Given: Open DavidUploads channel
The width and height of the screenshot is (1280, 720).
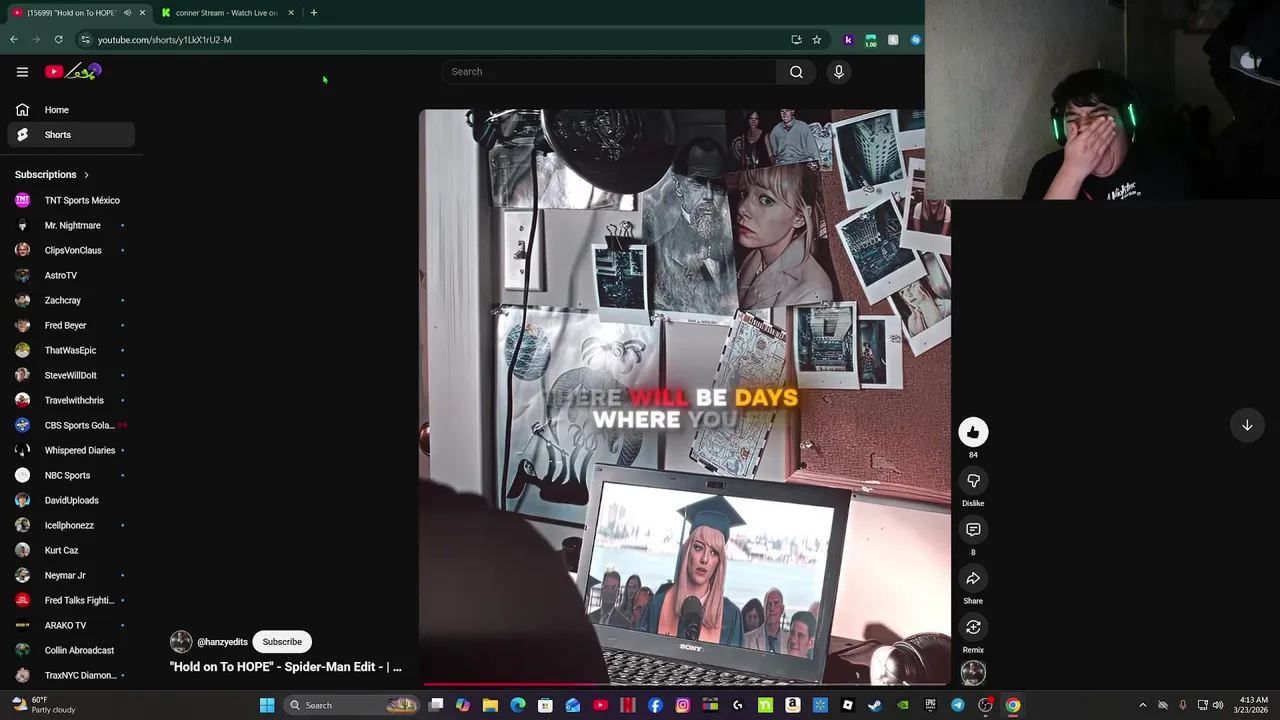Looking at the screenshot, I should (70, 500).
